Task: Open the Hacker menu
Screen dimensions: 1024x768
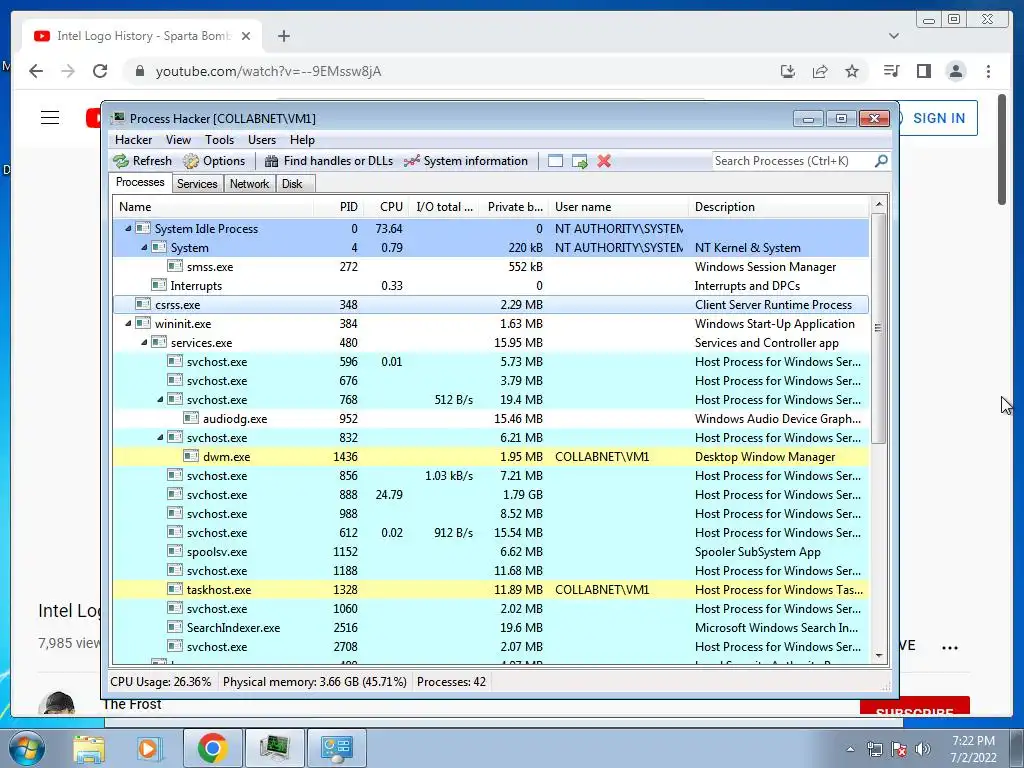Action: (133, 140)
